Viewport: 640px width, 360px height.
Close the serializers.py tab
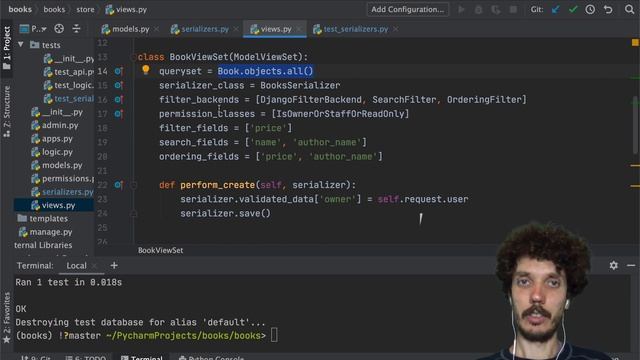pyautogui.click(x=236, y=29)
